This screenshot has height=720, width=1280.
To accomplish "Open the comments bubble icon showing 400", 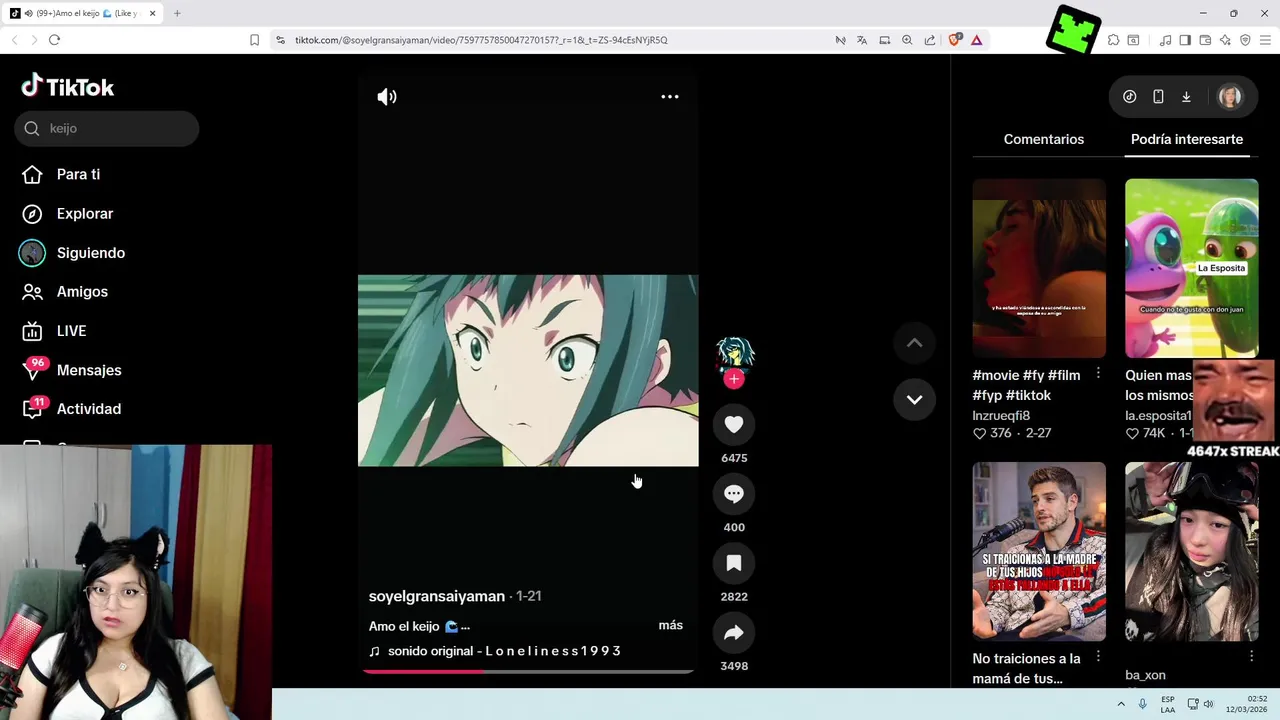I will click(x=734, y=493).
